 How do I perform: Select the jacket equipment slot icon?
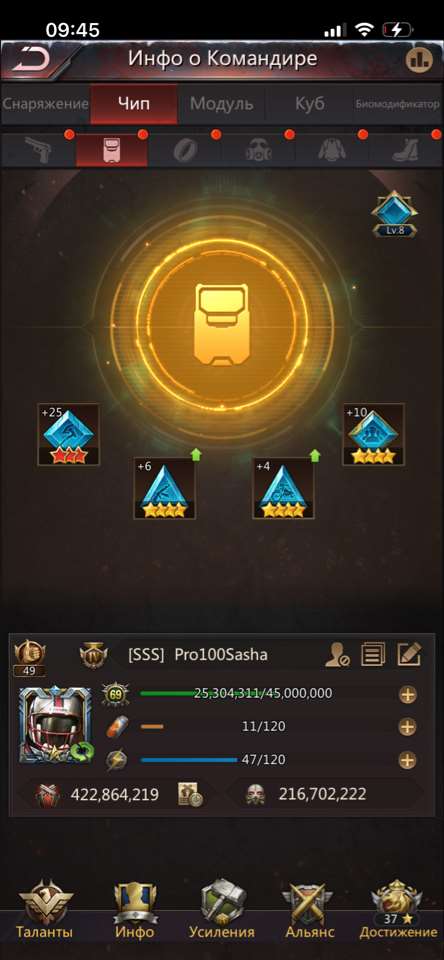[x=332, y=150]
